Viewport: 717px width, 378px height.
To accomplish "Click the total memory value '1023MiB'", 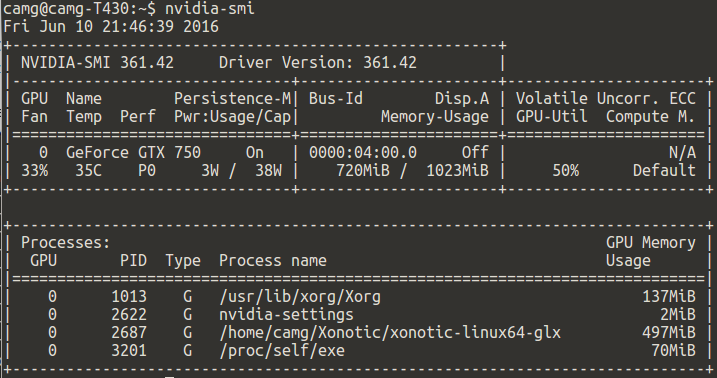I will pyautogui.click(x=457, y=170).
